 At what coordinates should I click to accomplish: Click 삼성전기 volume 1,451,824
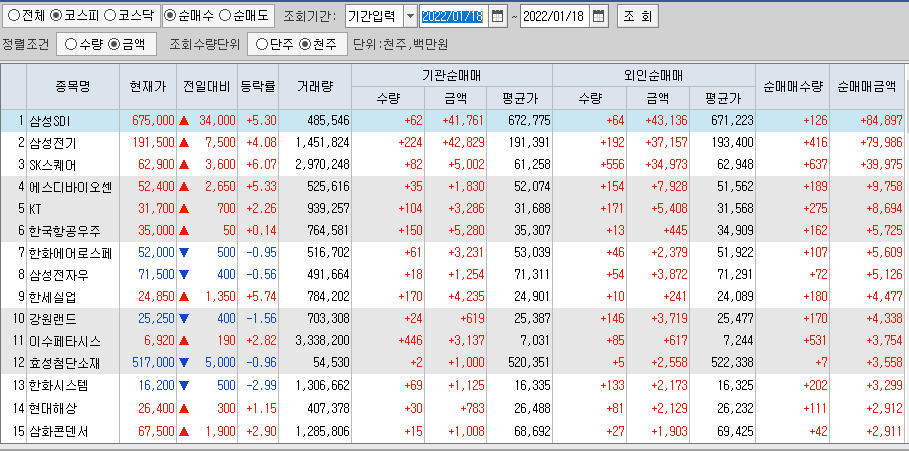click(x=322, y=143)
